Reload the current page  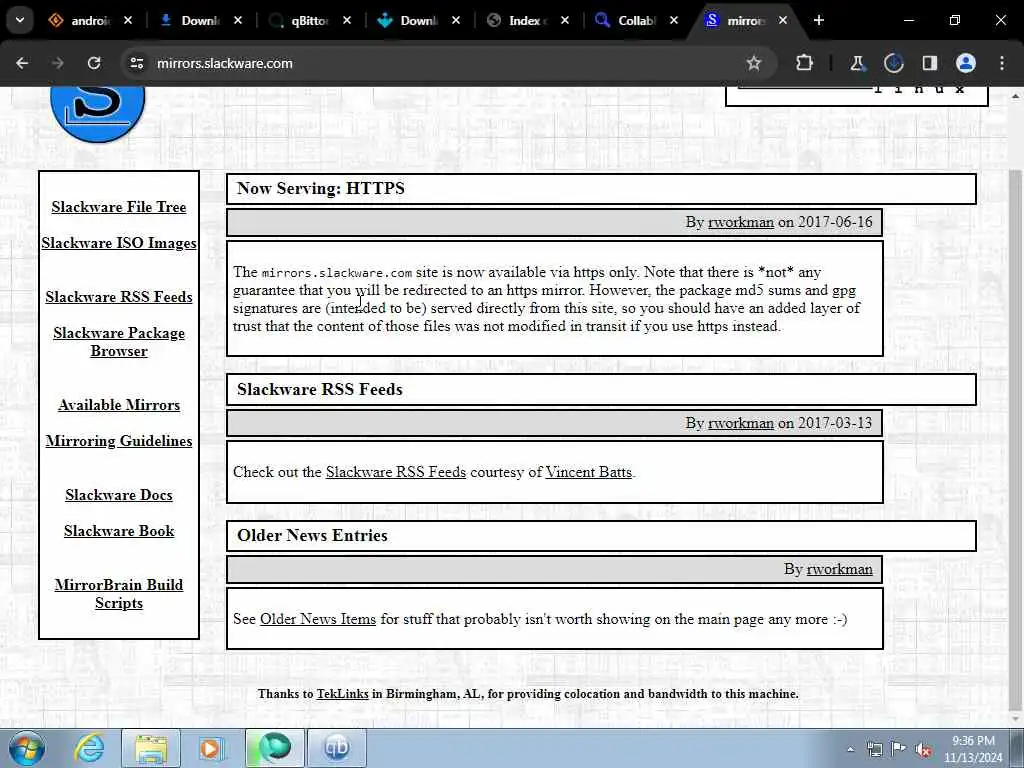tap(94, 63)
